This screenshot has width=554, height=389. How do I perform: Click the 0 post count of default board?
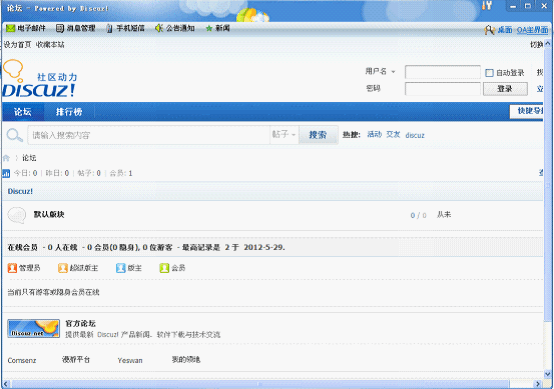coord(413,215)
